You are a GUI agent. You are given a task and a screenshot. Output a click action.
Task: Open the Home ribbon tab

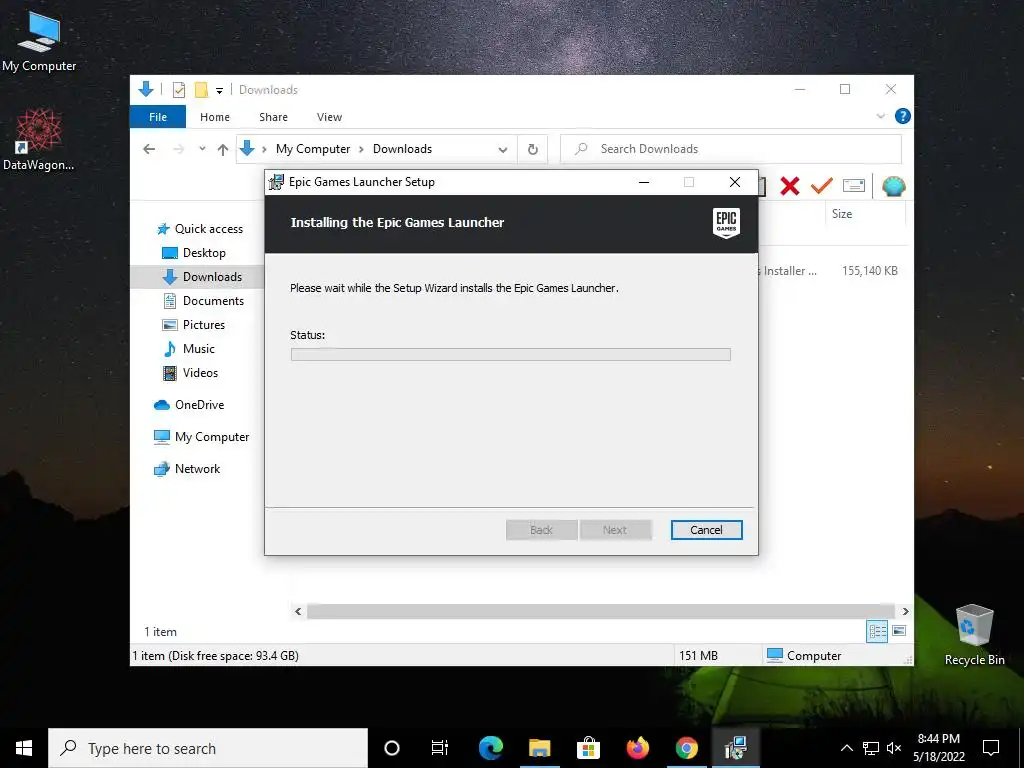pyautogui.click(x=215, y=117)
